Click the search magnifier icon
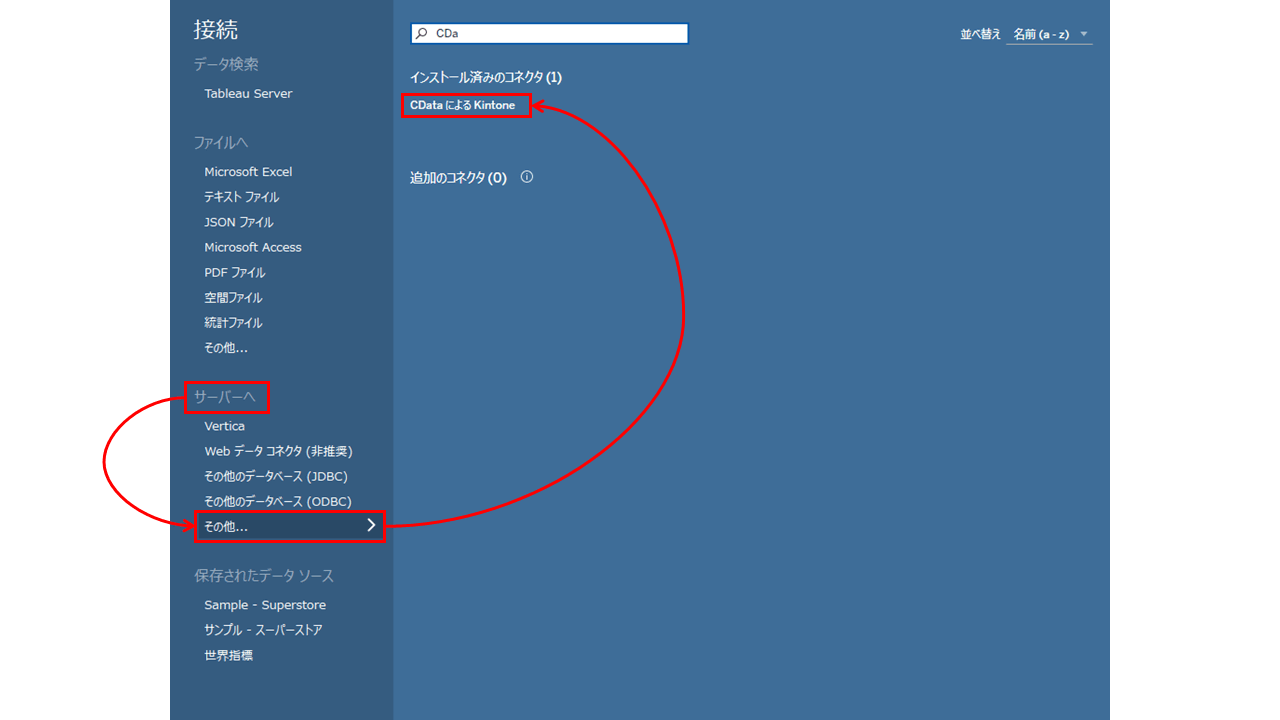 [422, 34]
